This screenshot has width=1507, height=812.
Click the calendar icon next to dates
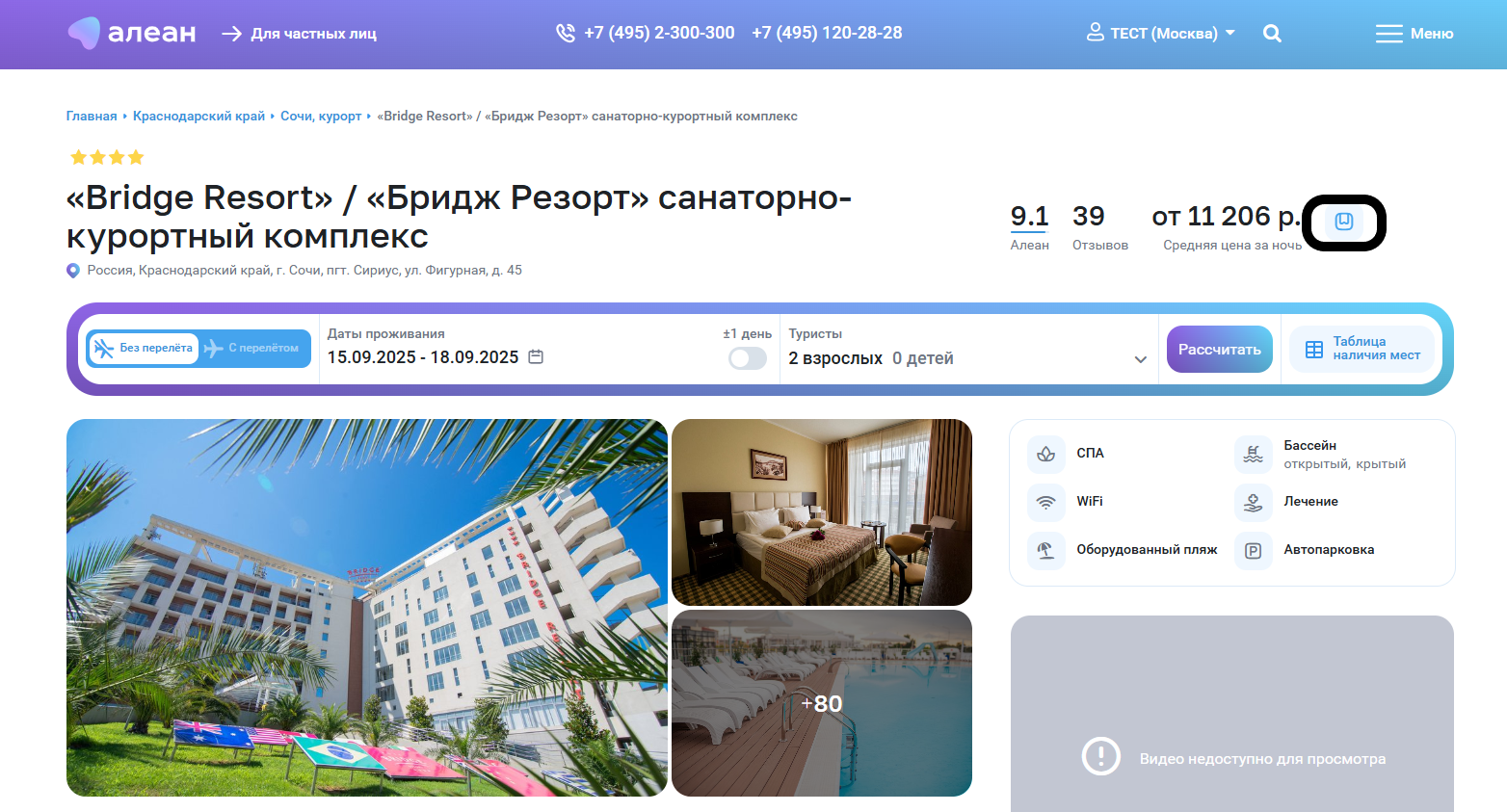[537, 356]
